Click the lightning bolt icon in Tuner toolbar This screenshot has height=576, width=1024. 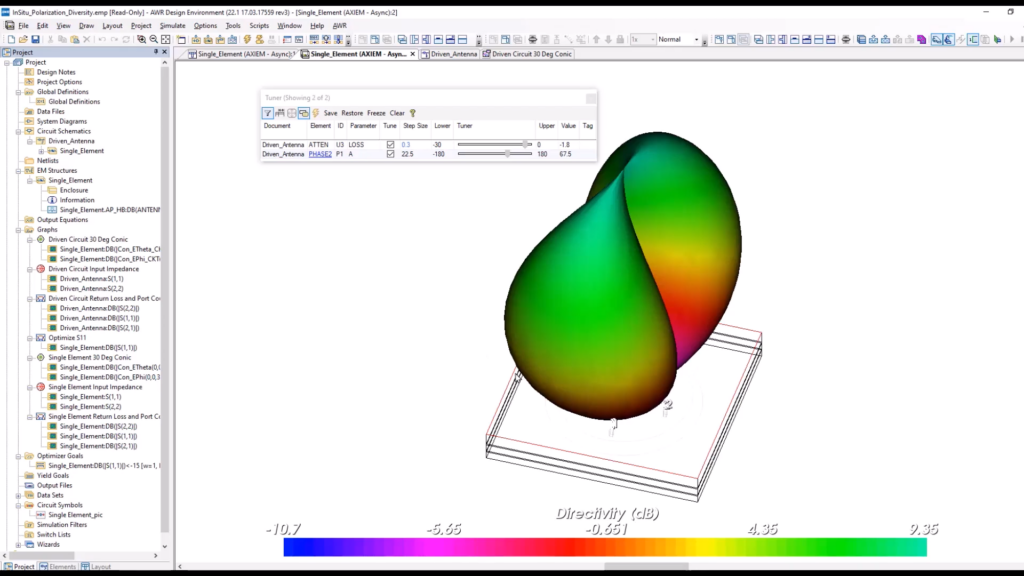316,113
